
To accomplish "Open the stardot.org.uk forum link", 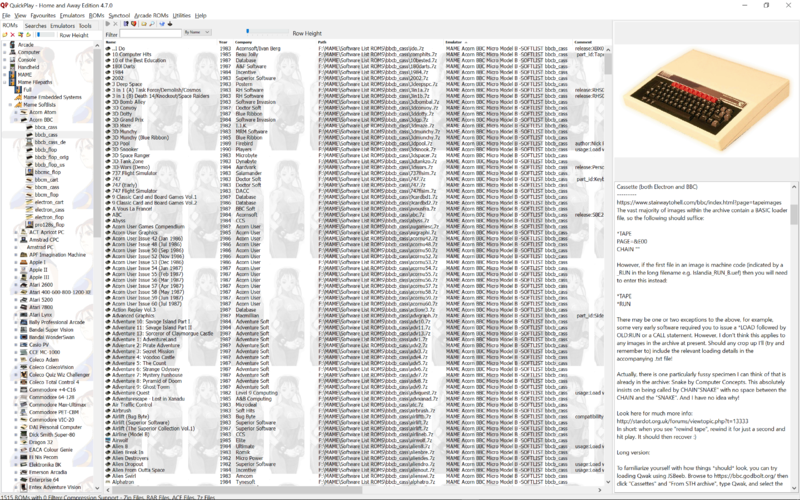I will [682, 421].
